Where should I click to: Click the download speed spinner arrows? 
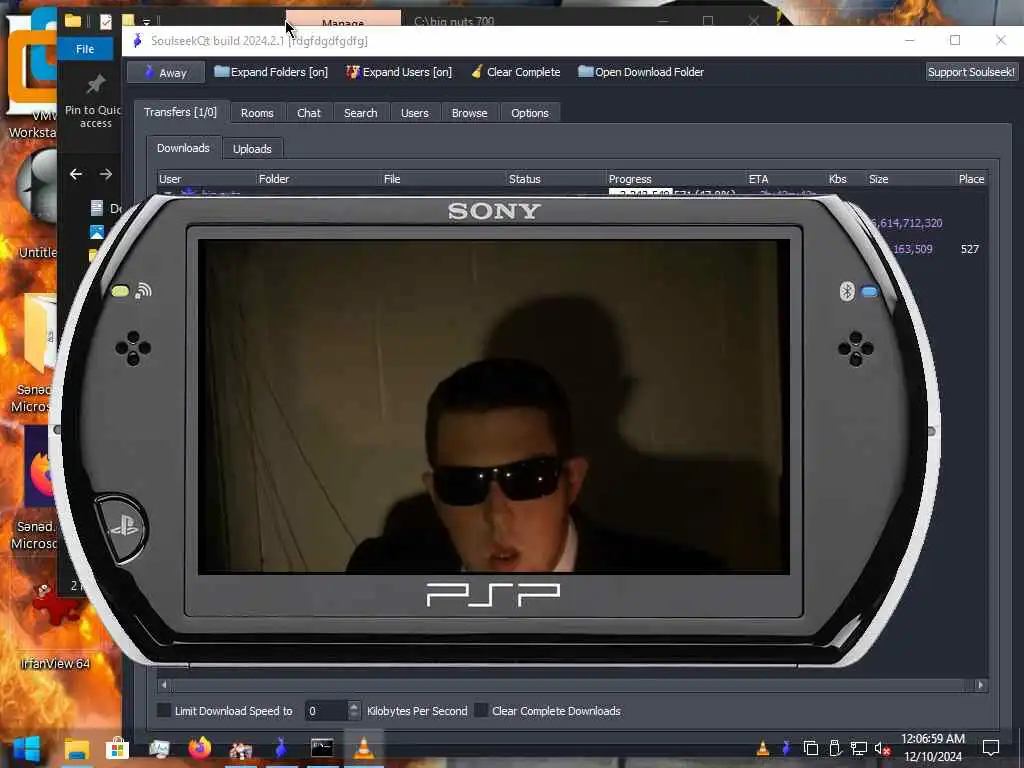coord(354,711)
